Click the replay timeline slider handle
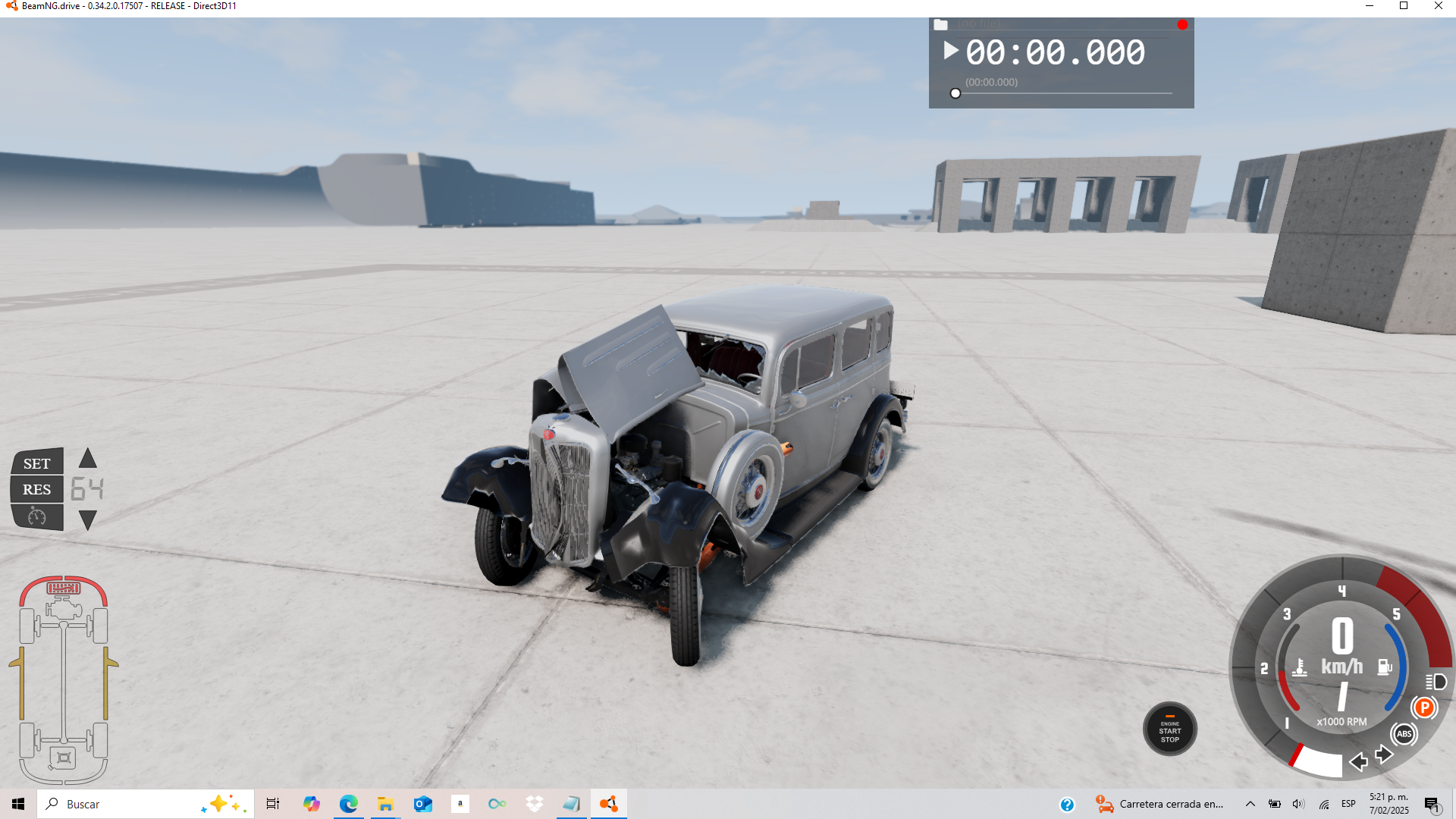The height and width of the screenshot is (819, 1456). (955, 93)
